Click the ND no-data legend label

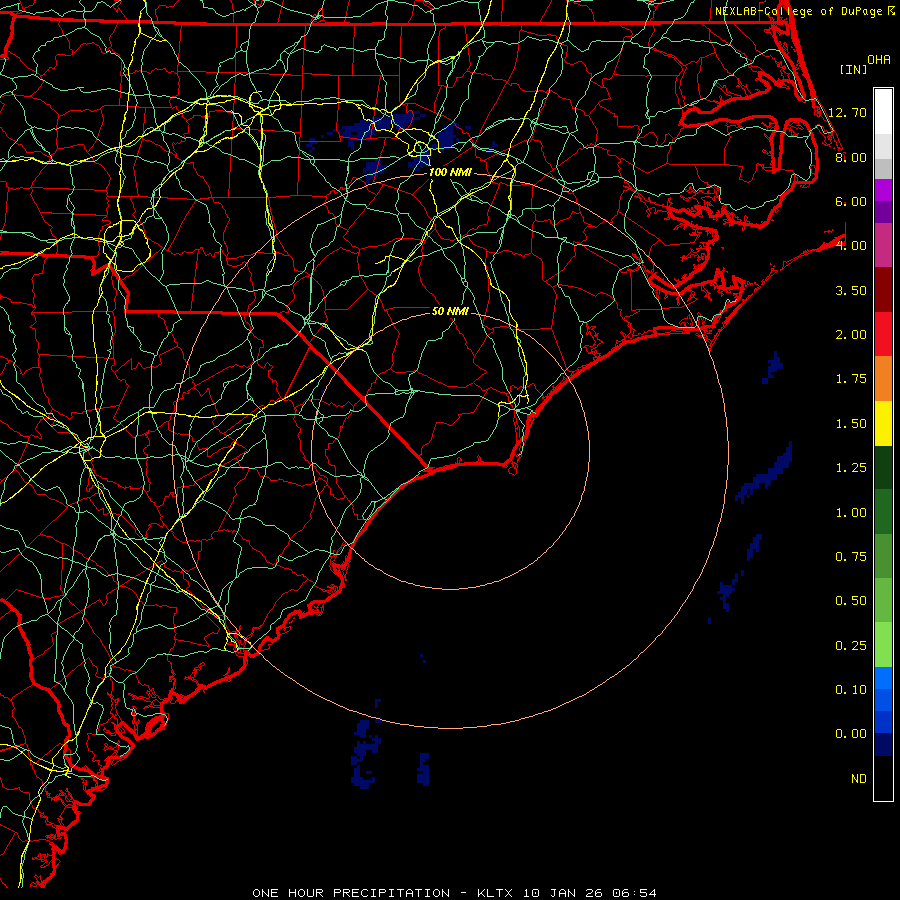pos(859,779)
